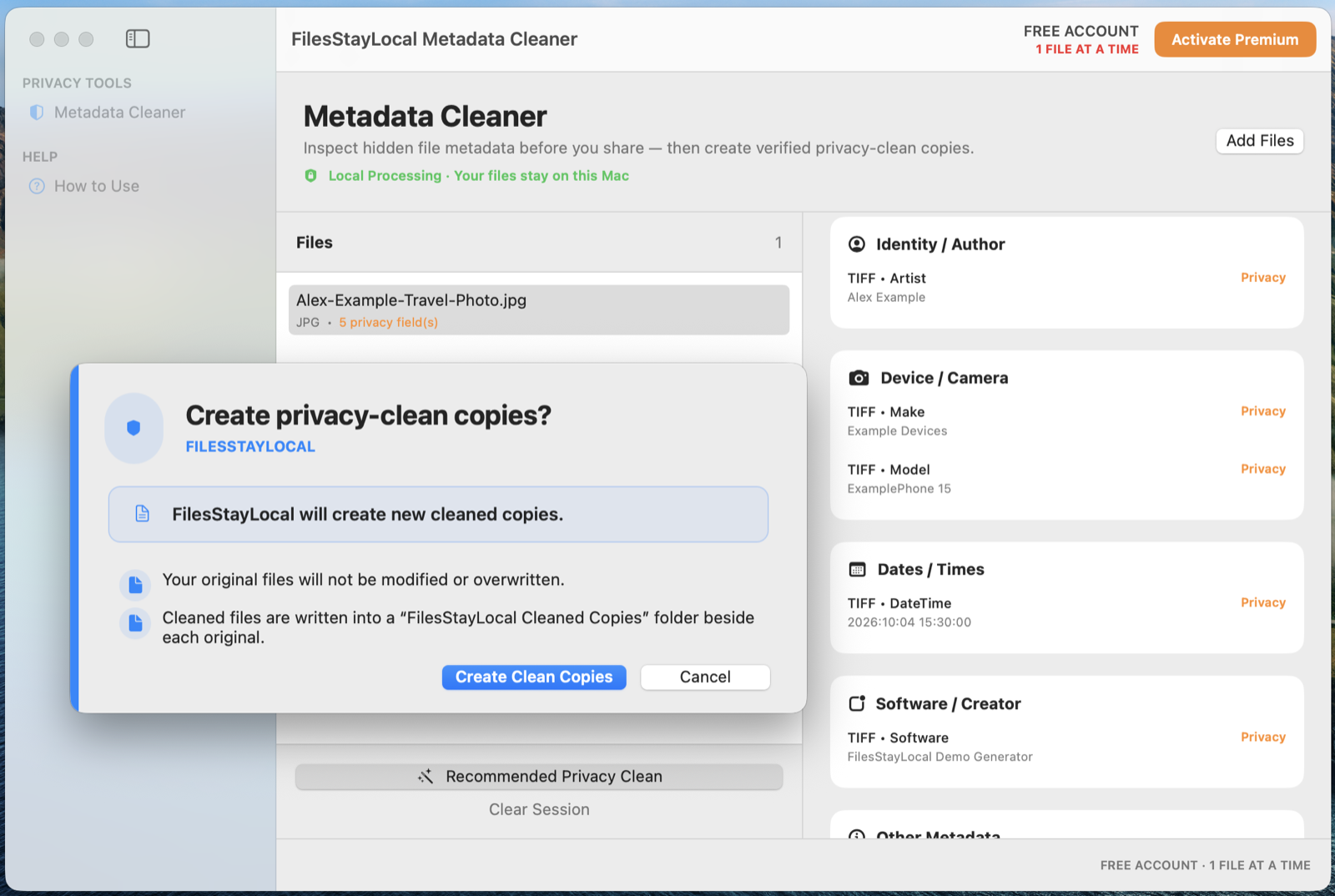Click the file icon beside 'original files' note
Screen dimensions: 1335x896
(x=135, y=585)
